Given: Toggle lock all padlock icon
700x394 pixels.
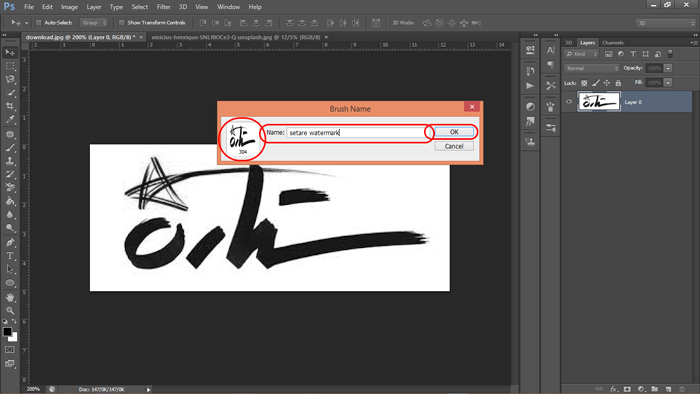Looking at the screenshot, I should [618, 83].
